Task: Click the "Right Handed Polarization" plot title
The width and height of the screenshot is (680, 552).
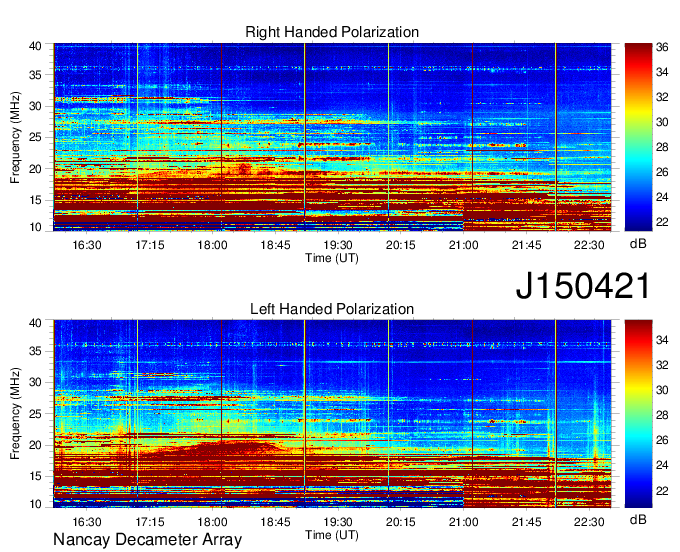Action: [332, 32]
